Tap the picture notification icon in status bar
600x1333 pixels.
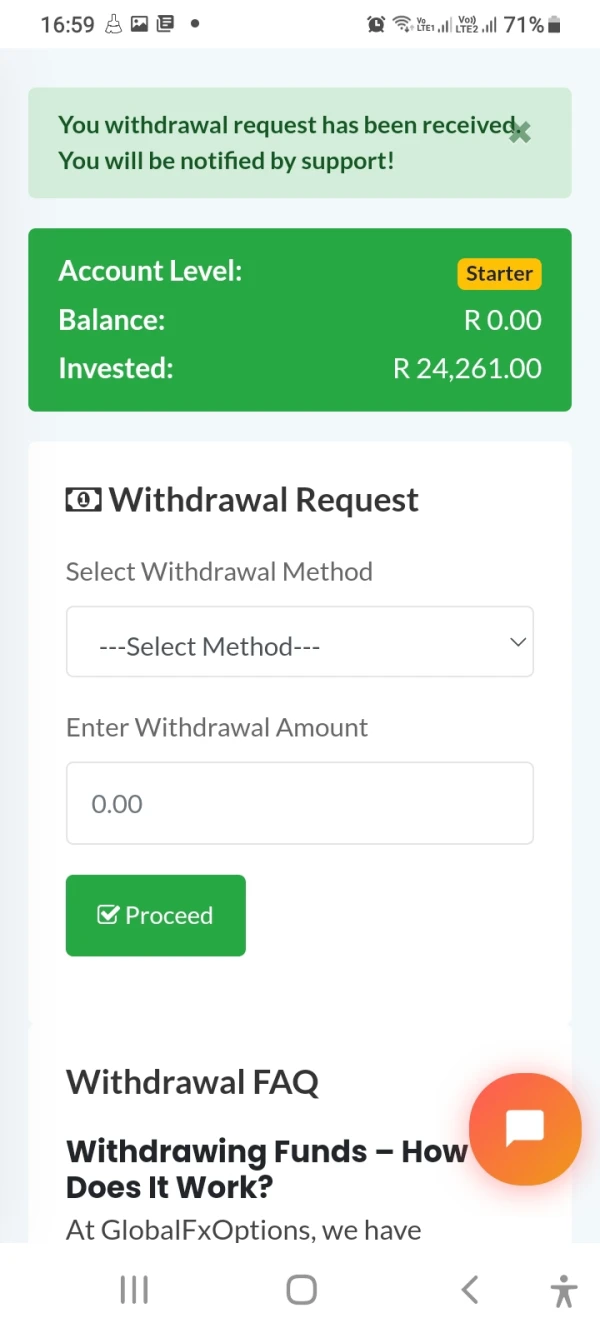coord(140,24)
